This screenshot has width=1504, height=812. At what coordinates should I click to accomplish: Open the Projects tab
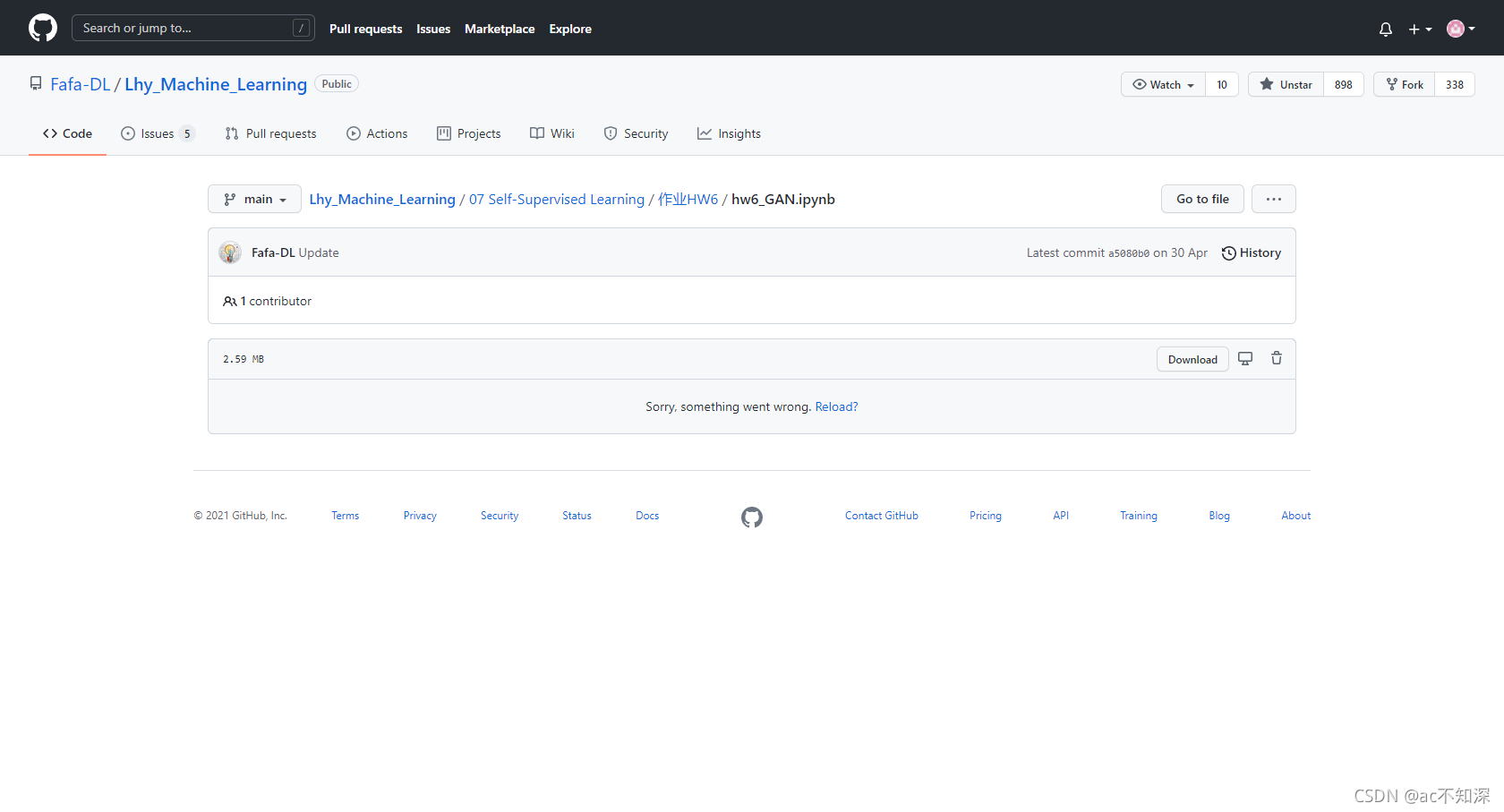click(x=468, y=133)
